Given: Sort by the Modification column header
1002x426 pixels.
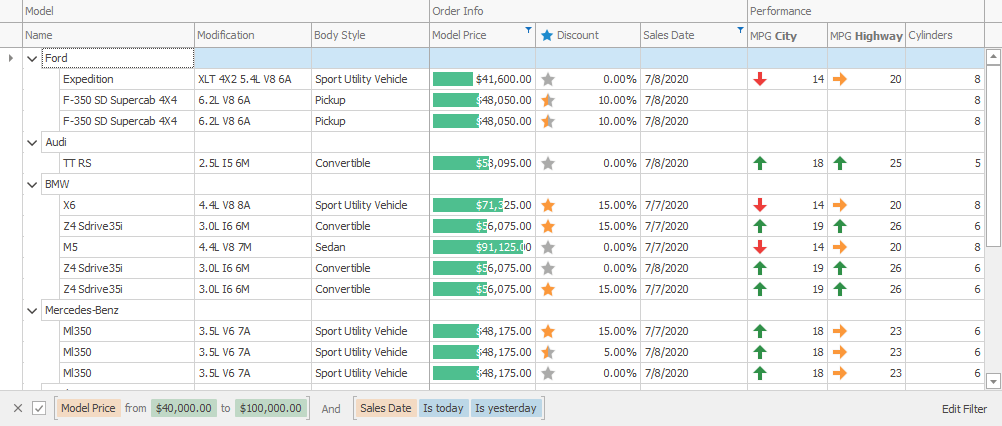Looking at the screenshot, I should point(253,35).
